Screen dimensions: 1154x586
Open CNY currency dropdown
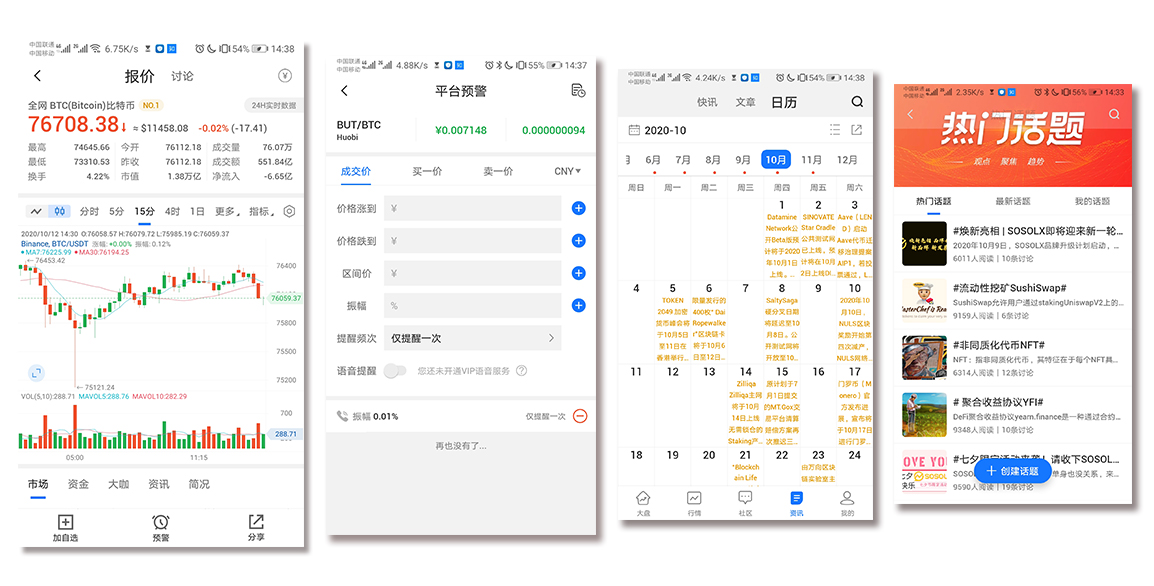[567, 171]
